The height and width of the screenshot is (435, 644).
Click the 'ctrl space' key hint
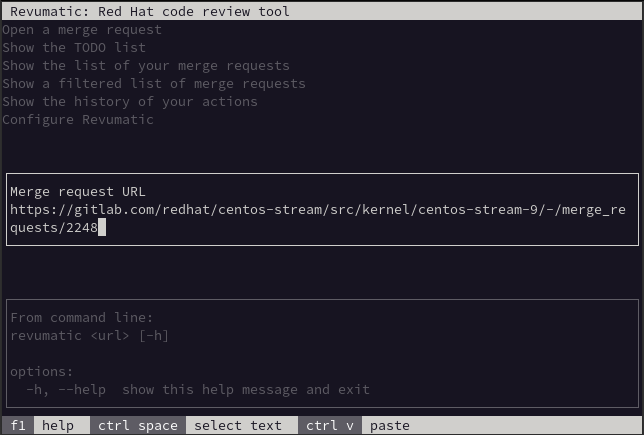point(138,426)
